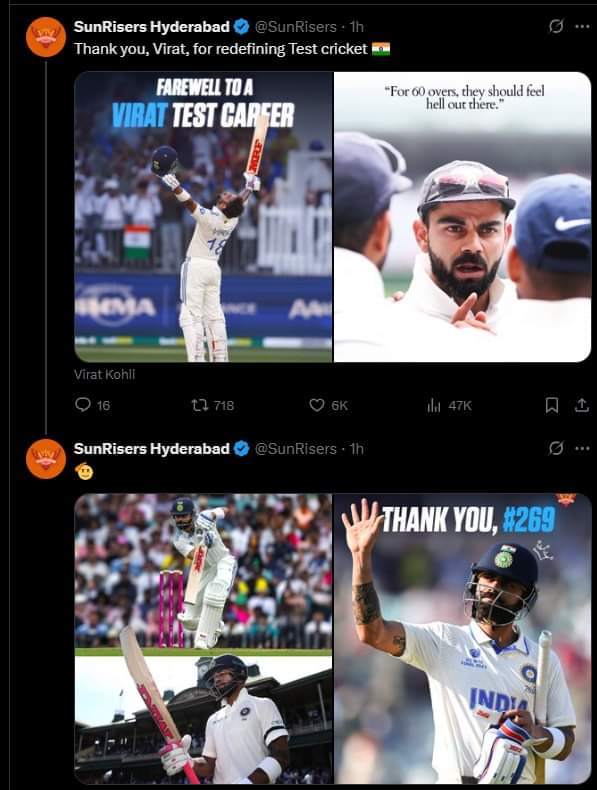Open the Thank You #269 image
This screenshot has width=597, height=790.
pyautogui.click(x=462, y=638)
